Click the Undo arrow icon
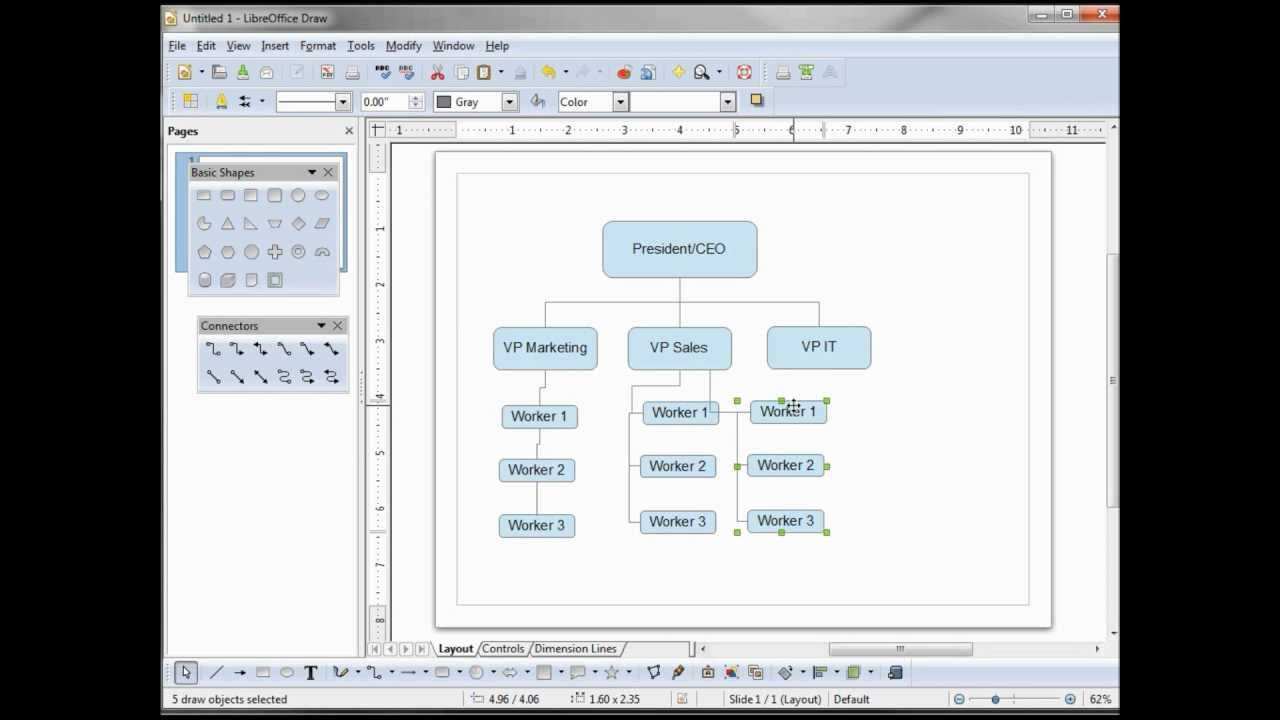Image resolution: width=1280 pixels, height=720 pixels. pos(548,72)
